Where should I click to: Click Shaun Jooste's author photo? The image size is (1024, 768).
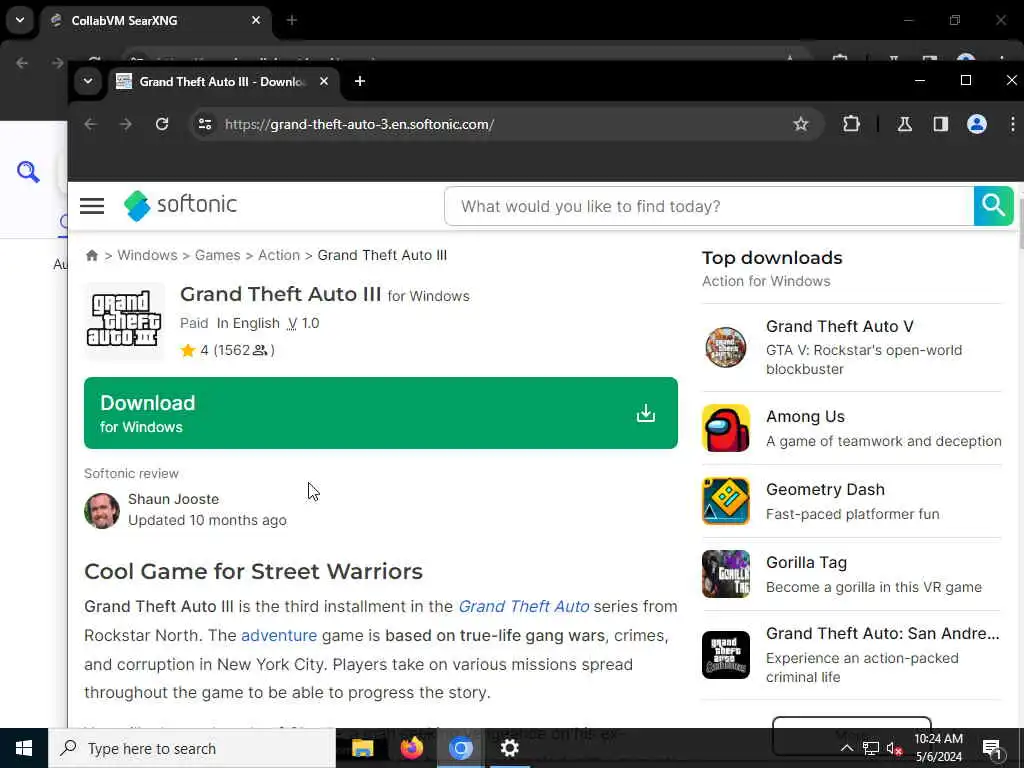tap(102, 510)
